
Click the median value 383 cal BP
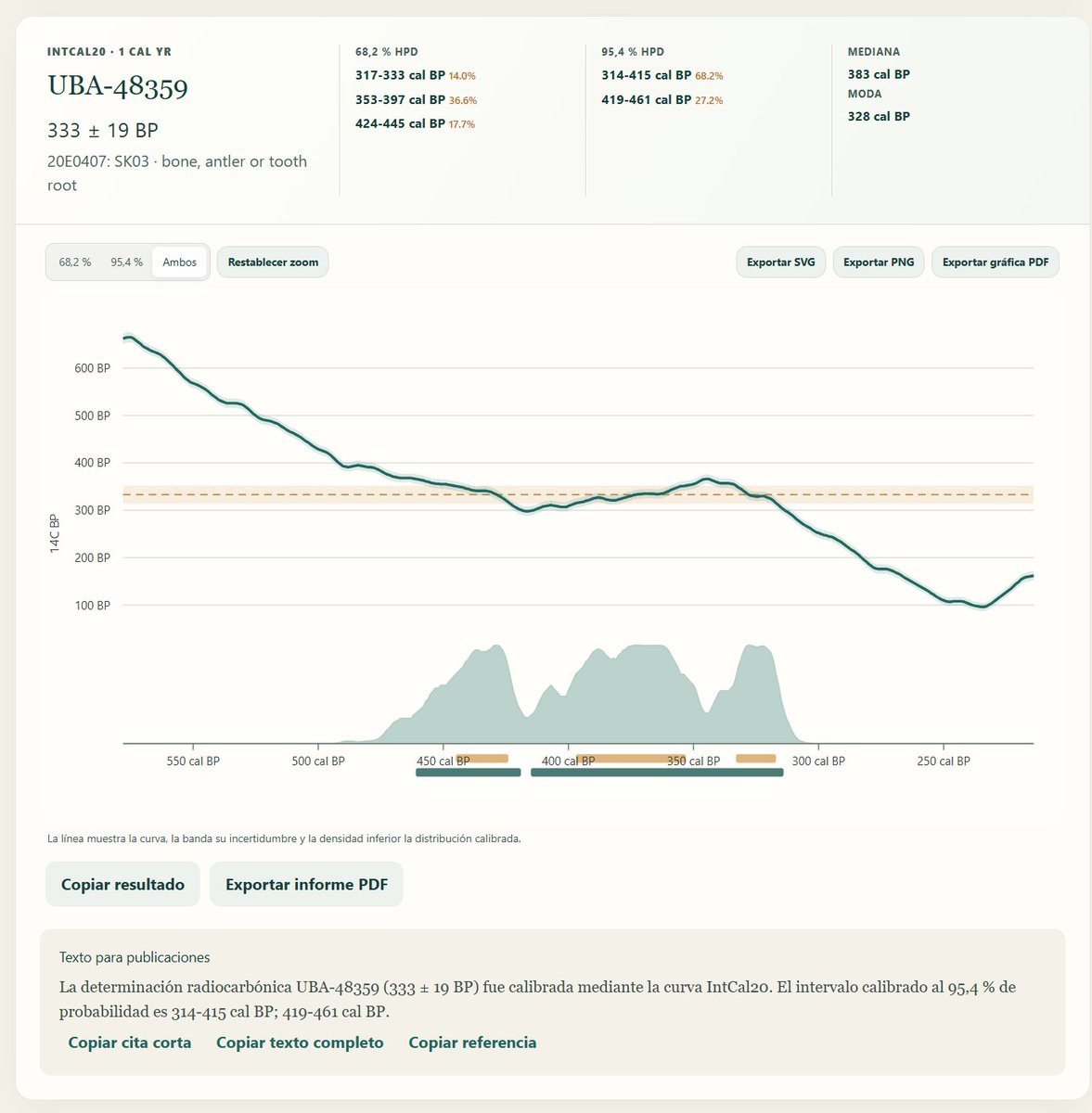[879, 74]
